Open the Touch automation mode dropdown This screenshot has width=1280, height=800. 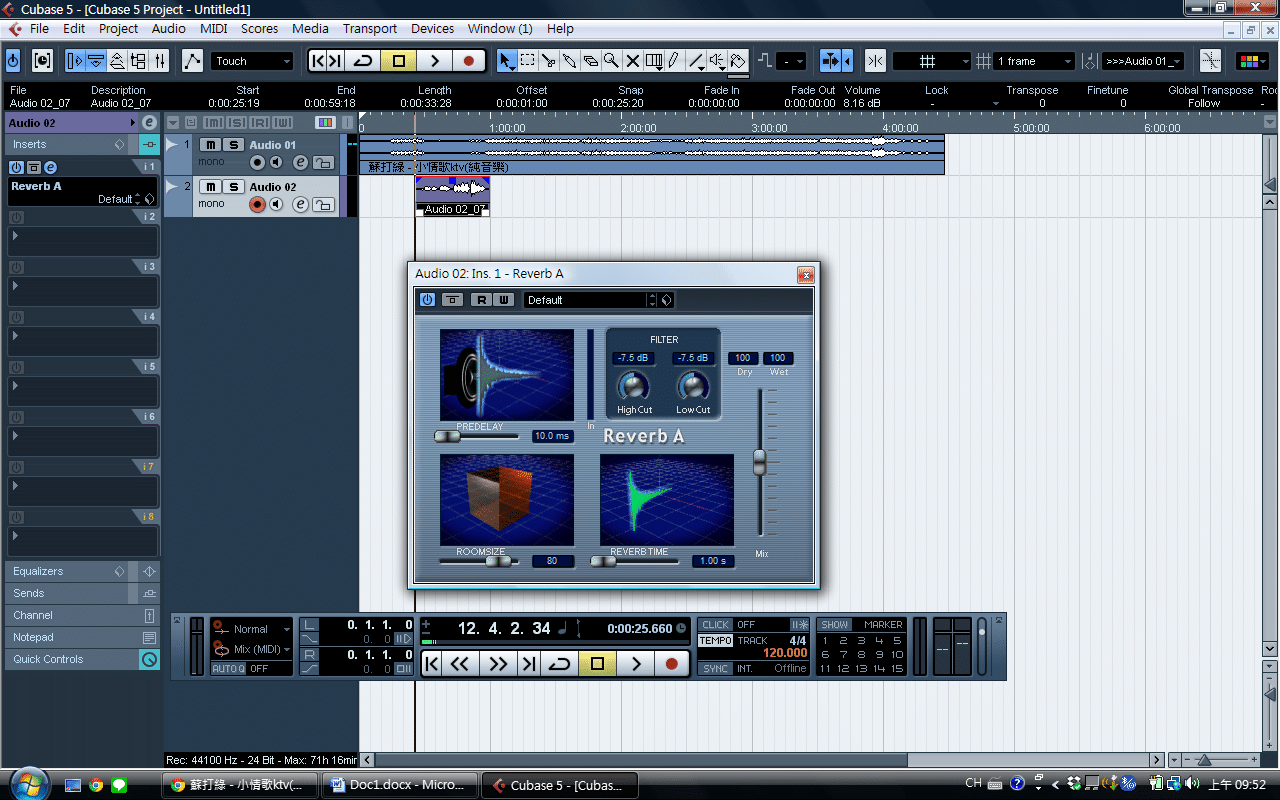(x=252, y=61)
